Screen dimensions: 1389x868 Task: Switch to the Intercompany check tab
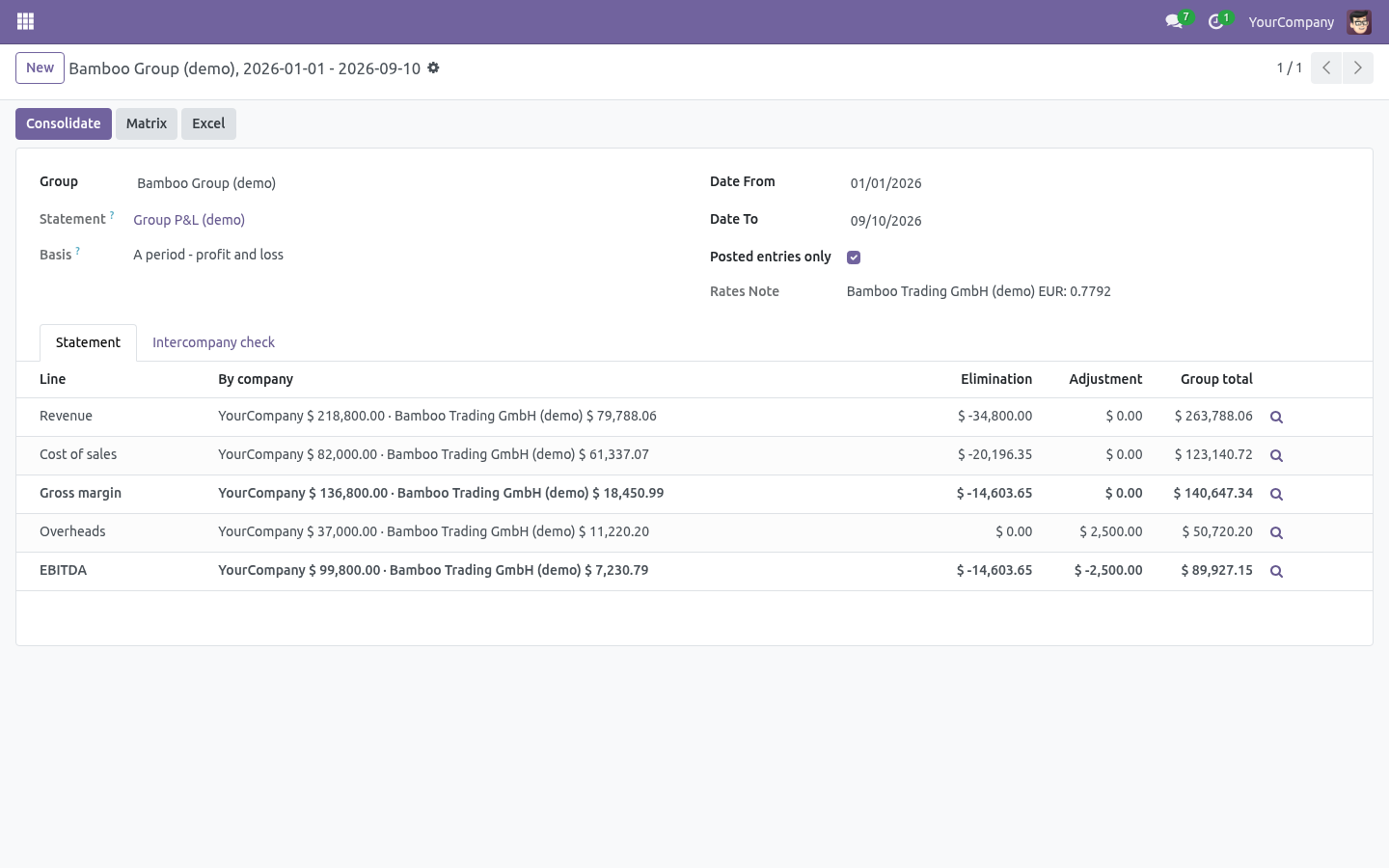(213, 342)
